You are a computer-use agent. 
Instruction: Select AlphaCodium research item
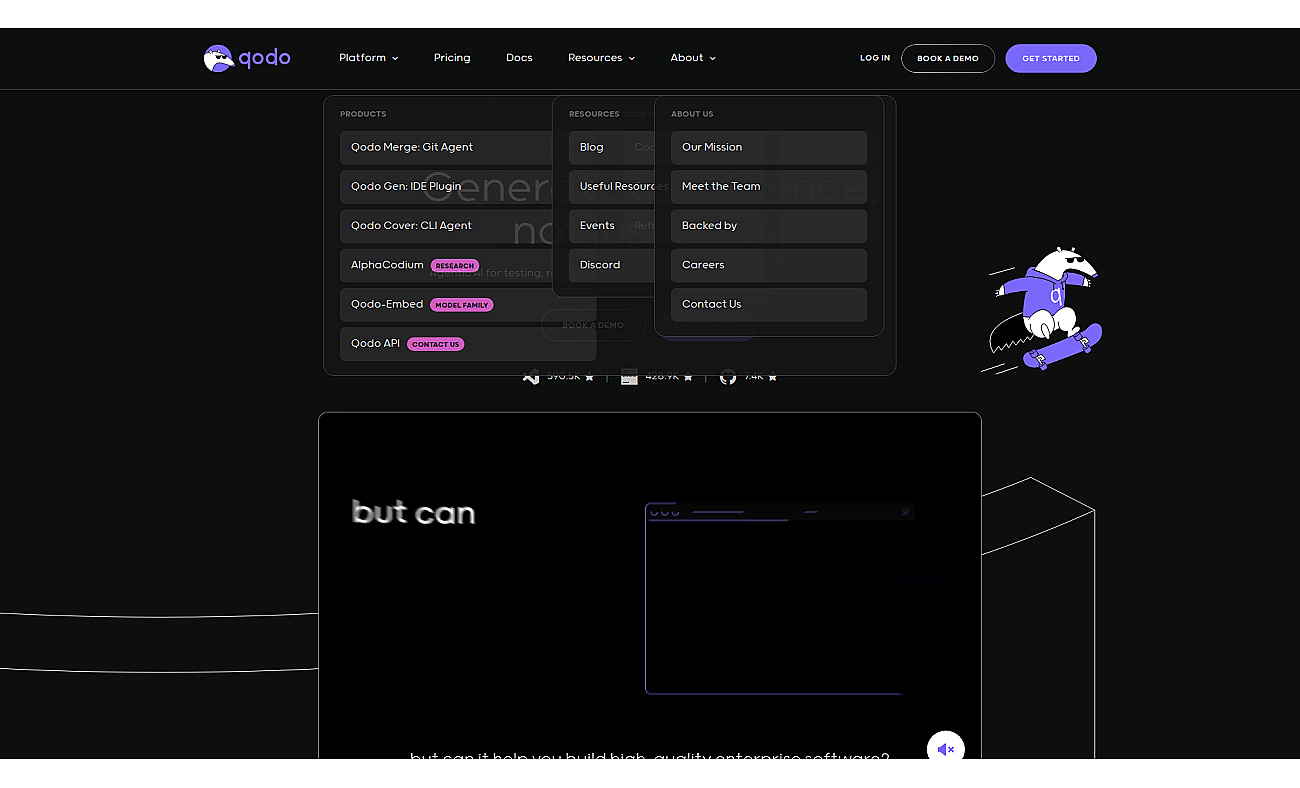(x=446, y=265)
